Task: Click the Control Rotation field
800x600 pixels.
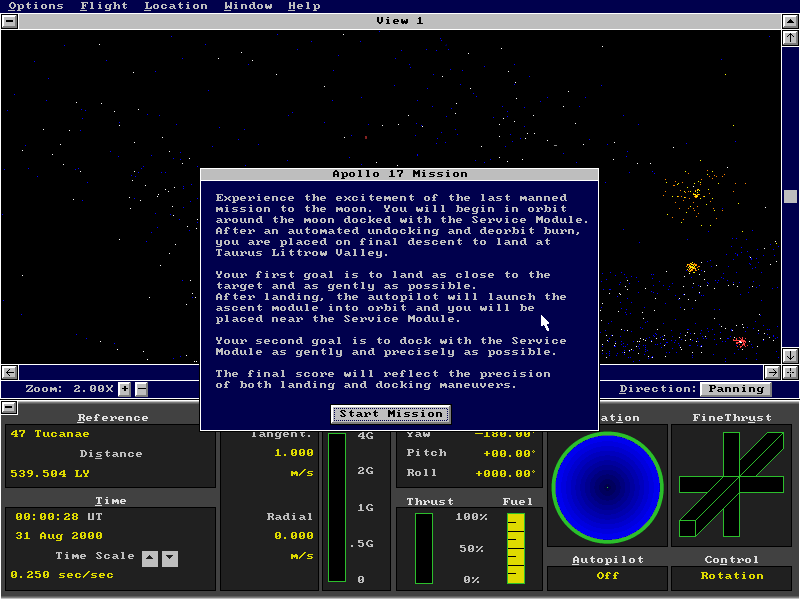Action: (732, 578)
